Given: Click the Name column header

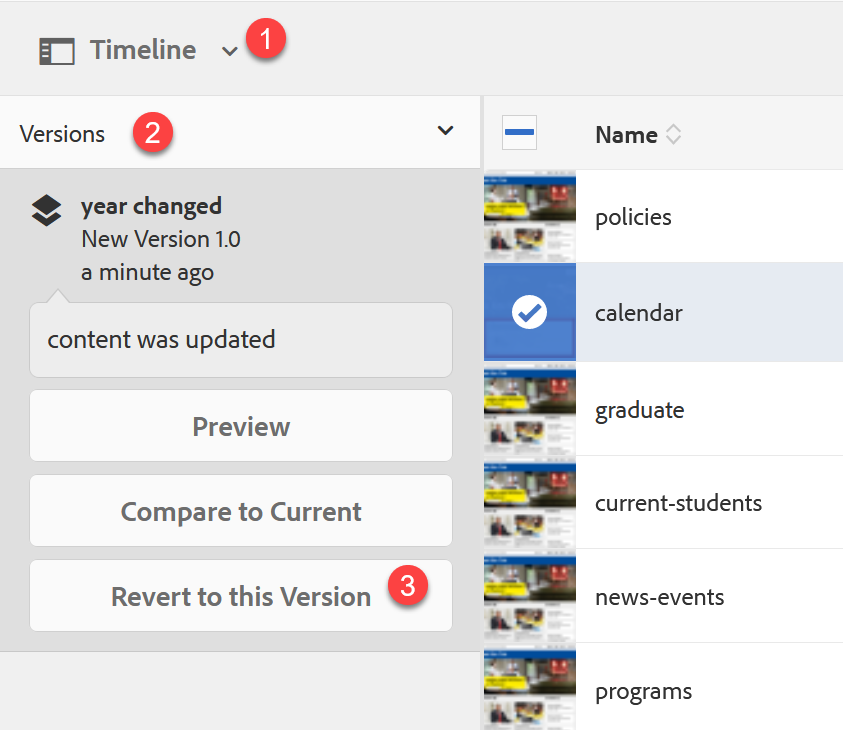Looking at the screenshot, I should tap(626, 135).
